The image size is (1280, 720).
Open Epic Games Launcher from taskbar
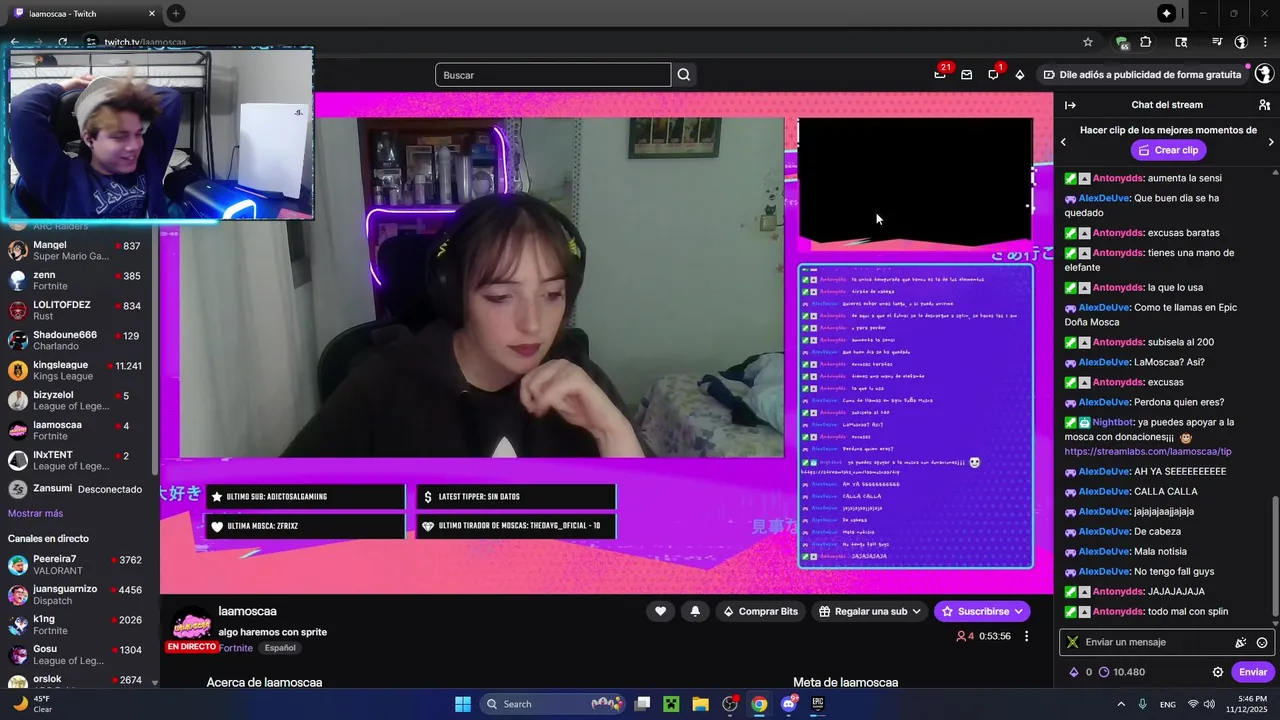817,704
